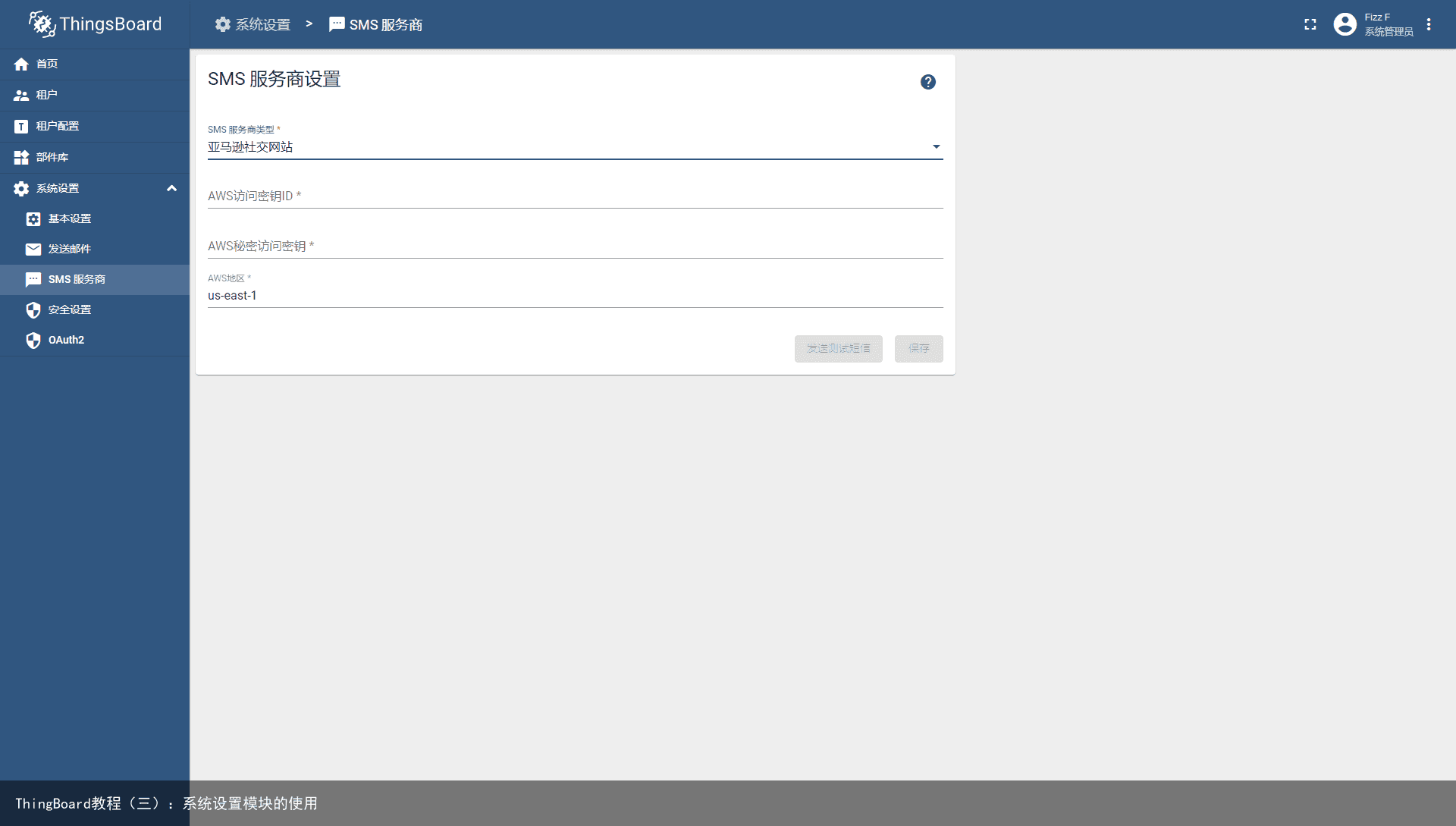Expand SMS服务商类型 dropdown
Image resolution: width=1456 pixels, height=826 pixels.
[x=934, y=147]
